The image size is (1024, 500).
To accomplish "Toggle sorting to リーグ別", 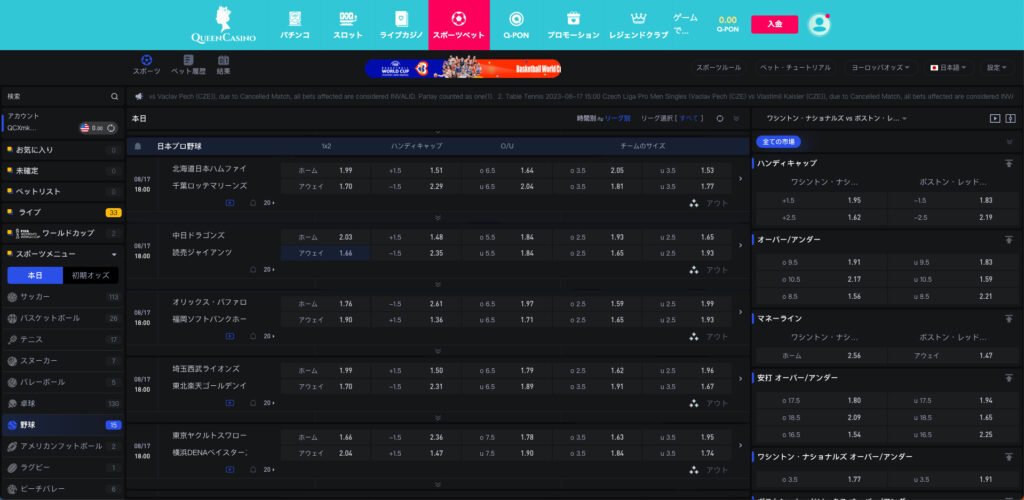I will click(x=617, y=118).
